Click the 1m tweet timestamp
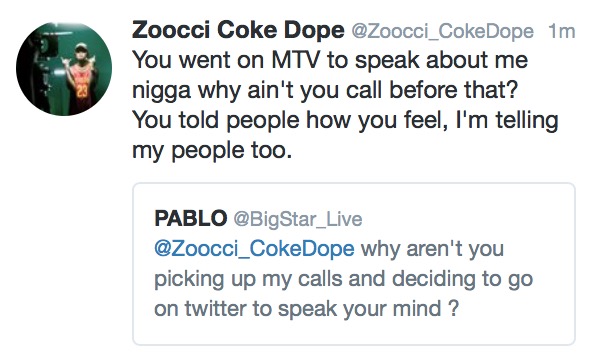This screenshot has width=594, height=364. (x=561, y=31)
